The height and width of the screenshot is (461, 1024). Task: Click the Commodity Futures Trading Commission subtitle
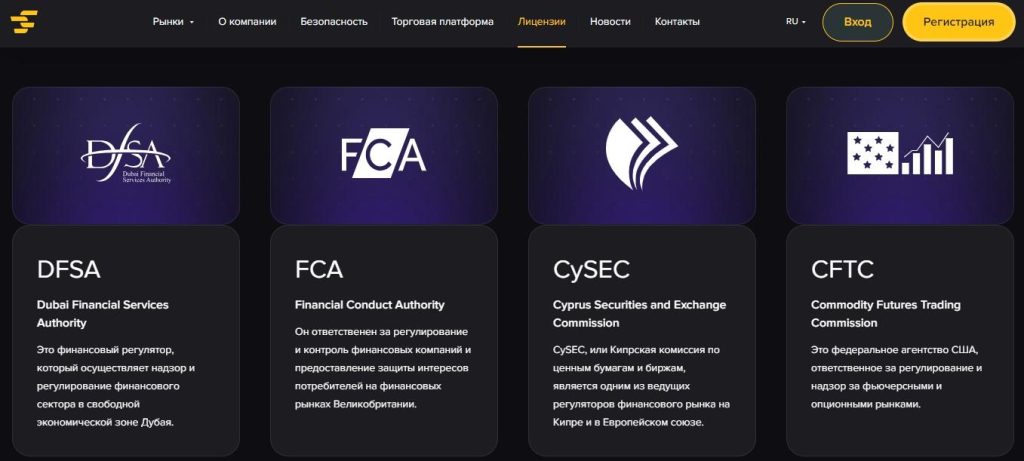pos(886,313)
